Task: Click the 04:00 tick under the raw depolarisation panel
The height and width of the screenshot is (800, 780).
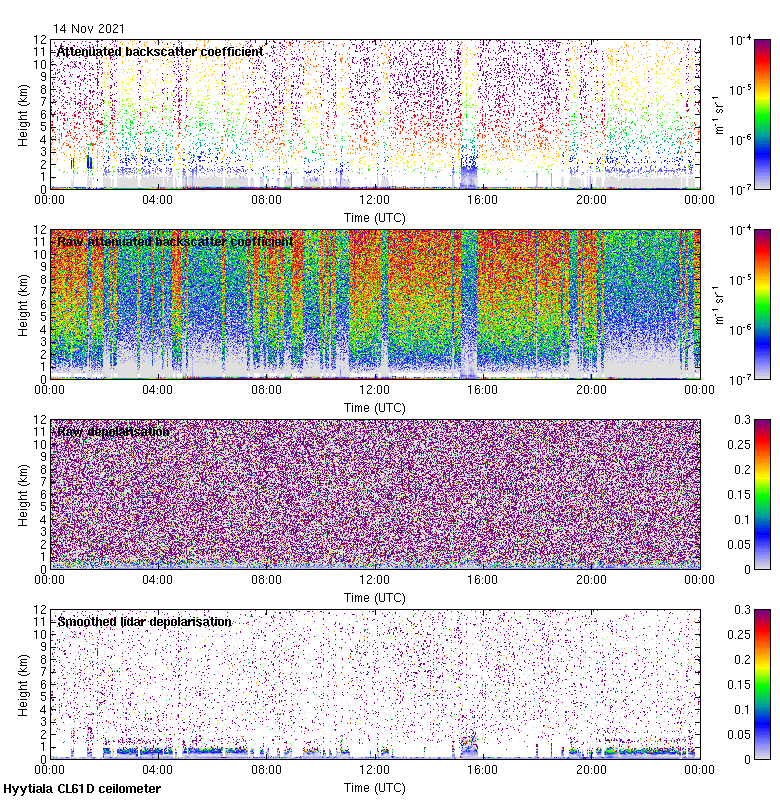Action: 158,579
